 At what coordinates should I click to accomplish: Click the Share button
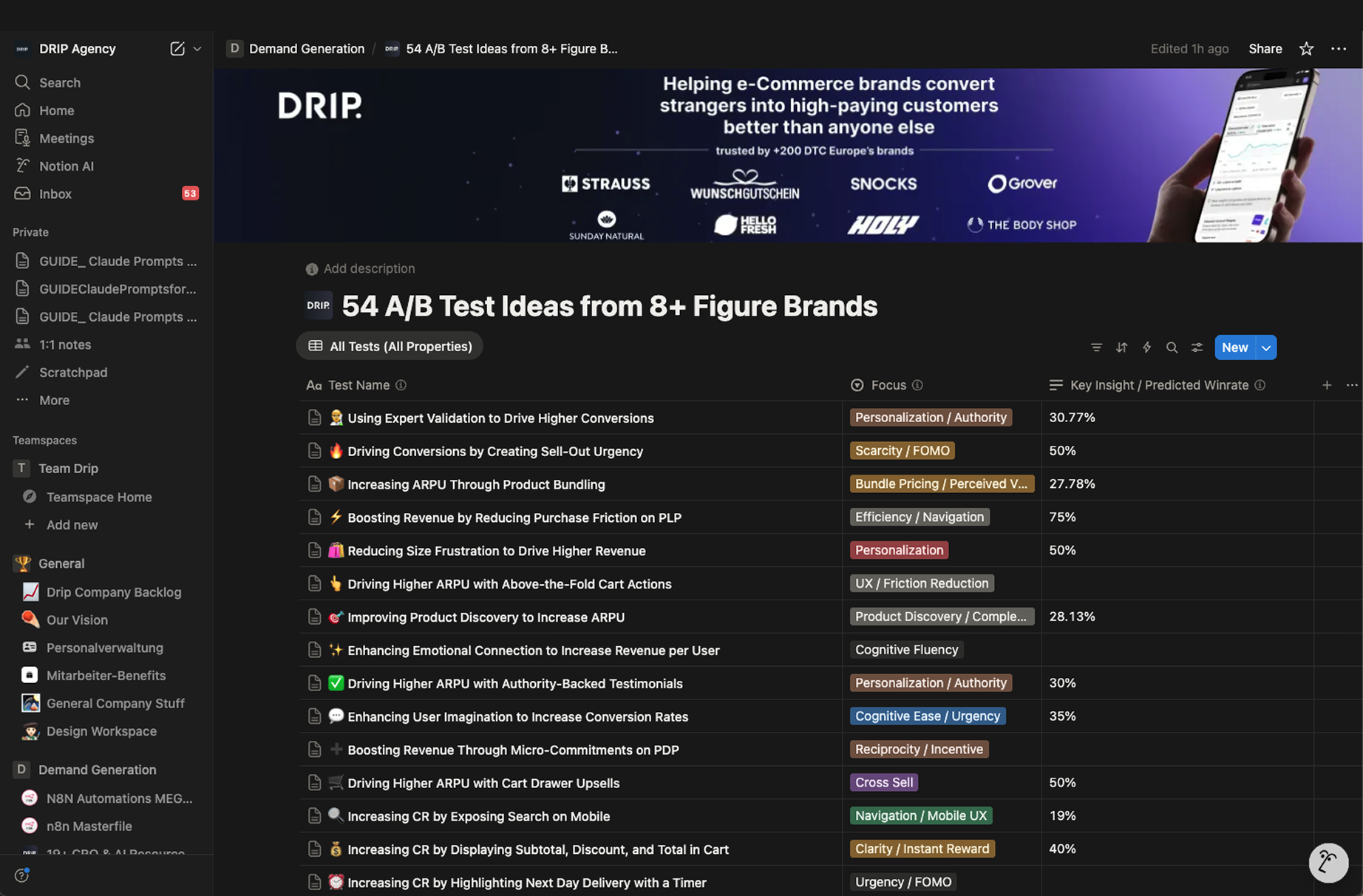point(1265,49)
